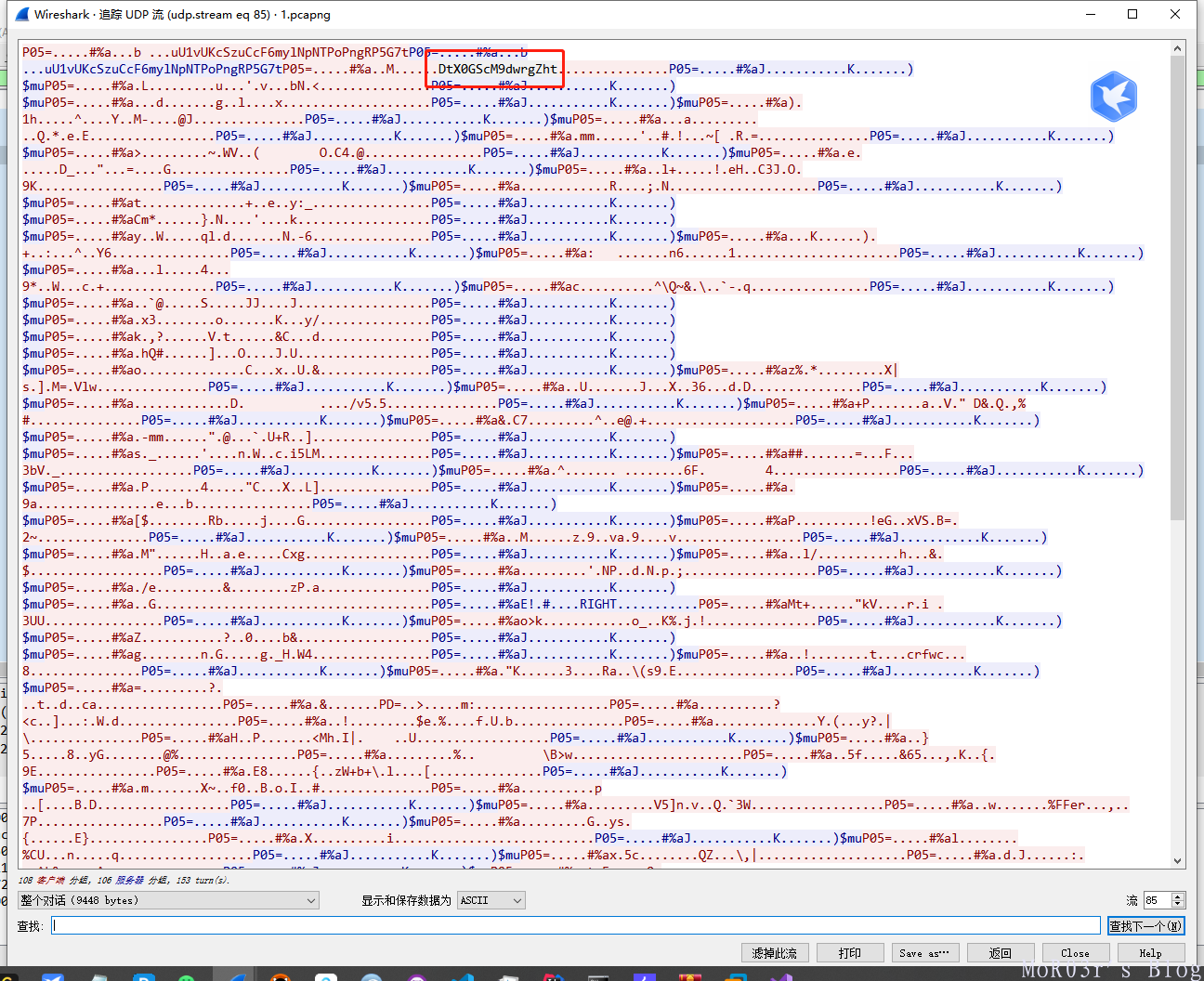Open Help for the stream dialog
The width and height of the screenshot is (1204, 981).
pyautogui.click(x=1151, y=953)
